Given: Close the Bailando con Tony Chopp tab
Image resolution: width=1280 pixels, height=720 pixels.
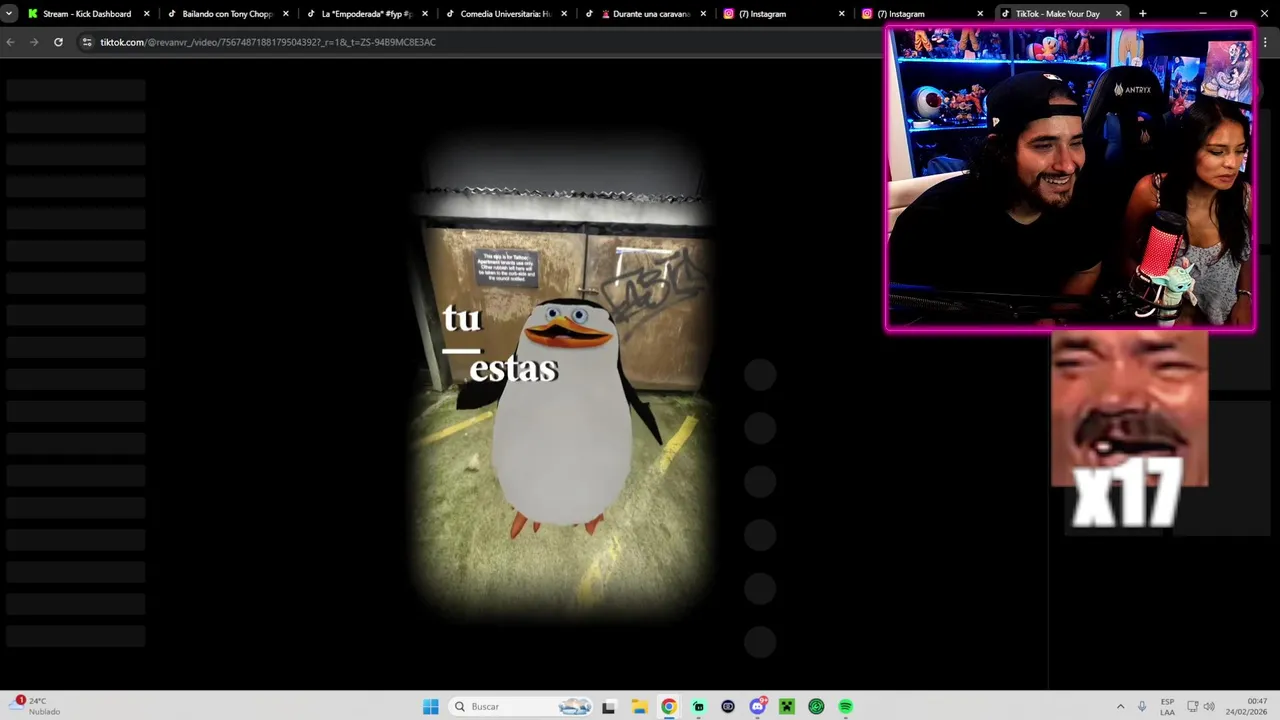Looking at the screenshot, I should coord(286,14).
